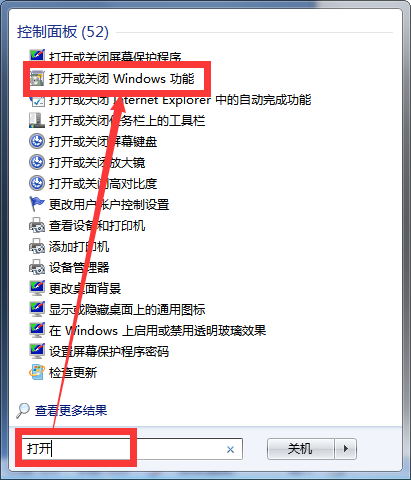The height and width of the screenshot is (480, 411).
Task: Click the taskbar toolbars icon
Action: pos(37,120)
